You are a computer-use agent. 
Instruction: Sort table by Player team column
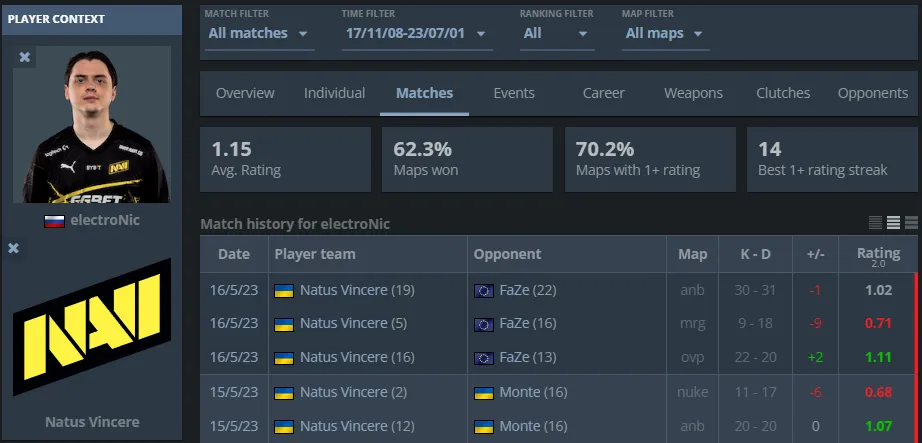pyautogui.click(x=368, y=254)
